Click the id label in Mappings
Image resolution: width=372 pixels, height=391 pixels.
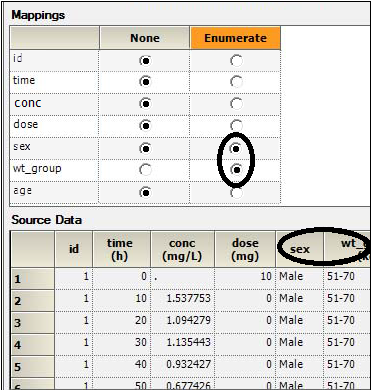point(18,58)
